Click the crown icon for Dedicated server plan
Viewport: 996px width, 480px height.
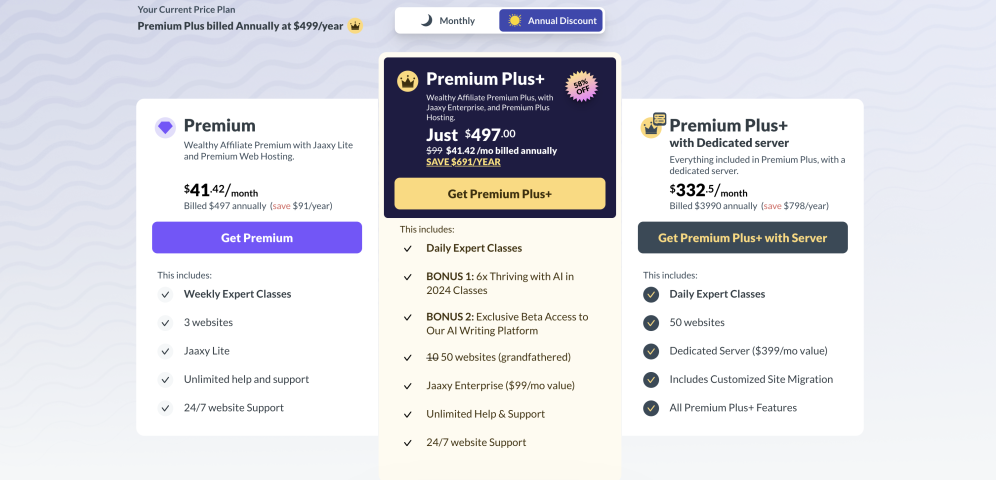pos(653,125)
